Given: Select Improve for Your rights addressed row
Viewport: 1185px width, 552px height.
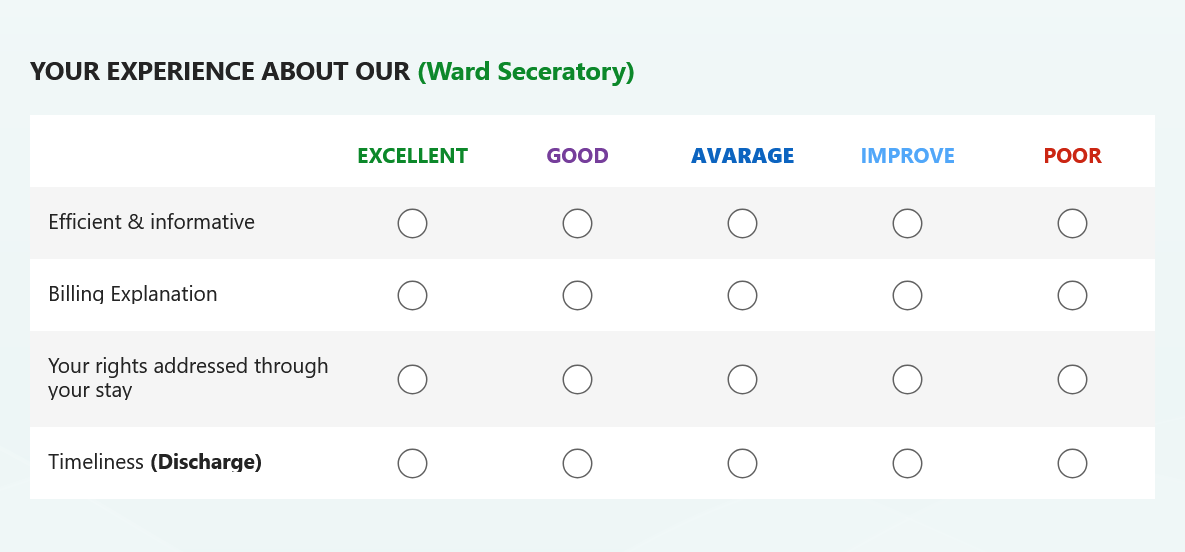Looking at the screenshot, I should point(907,380).
